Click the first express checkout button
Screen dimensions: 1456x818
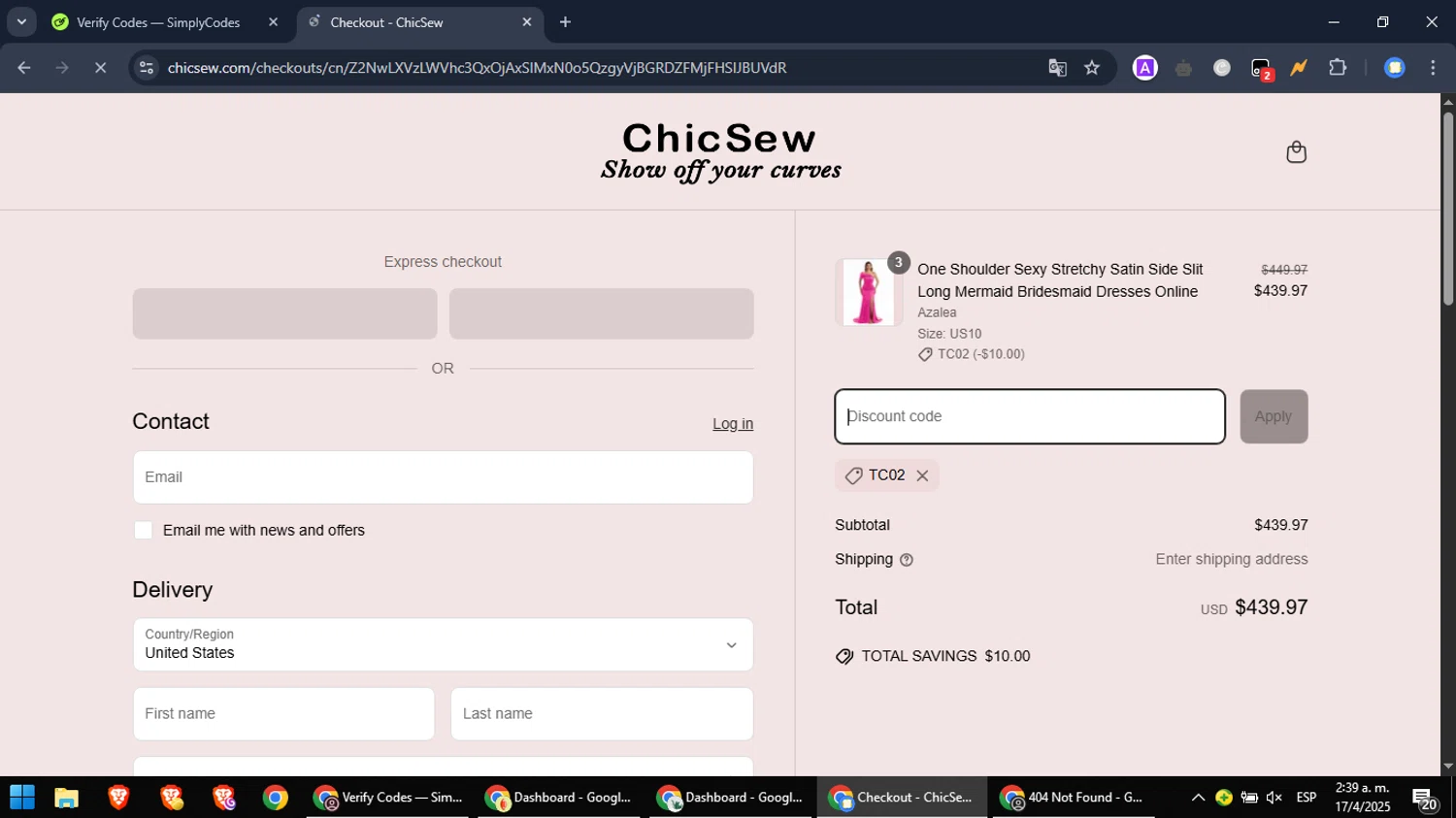pos(284,313)
